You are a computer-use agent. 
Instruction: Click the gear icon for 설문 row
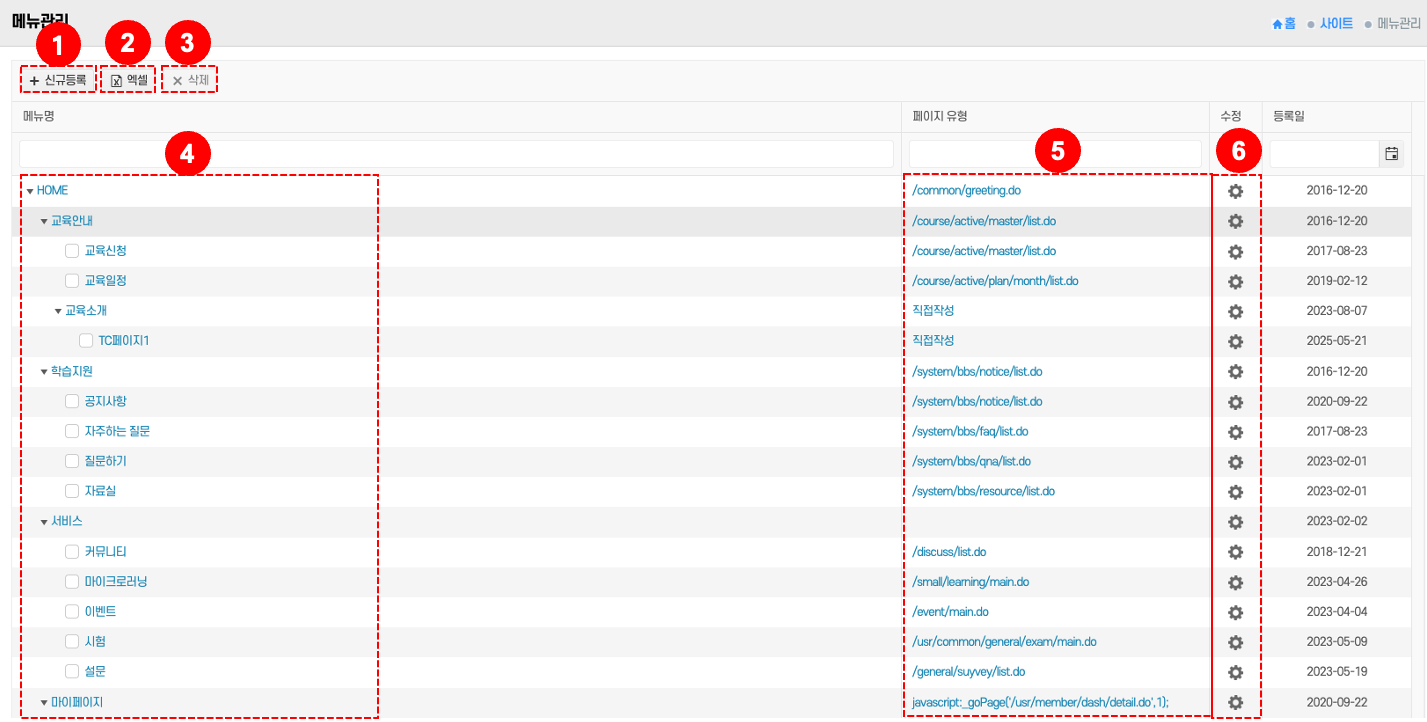(1235, 672)
